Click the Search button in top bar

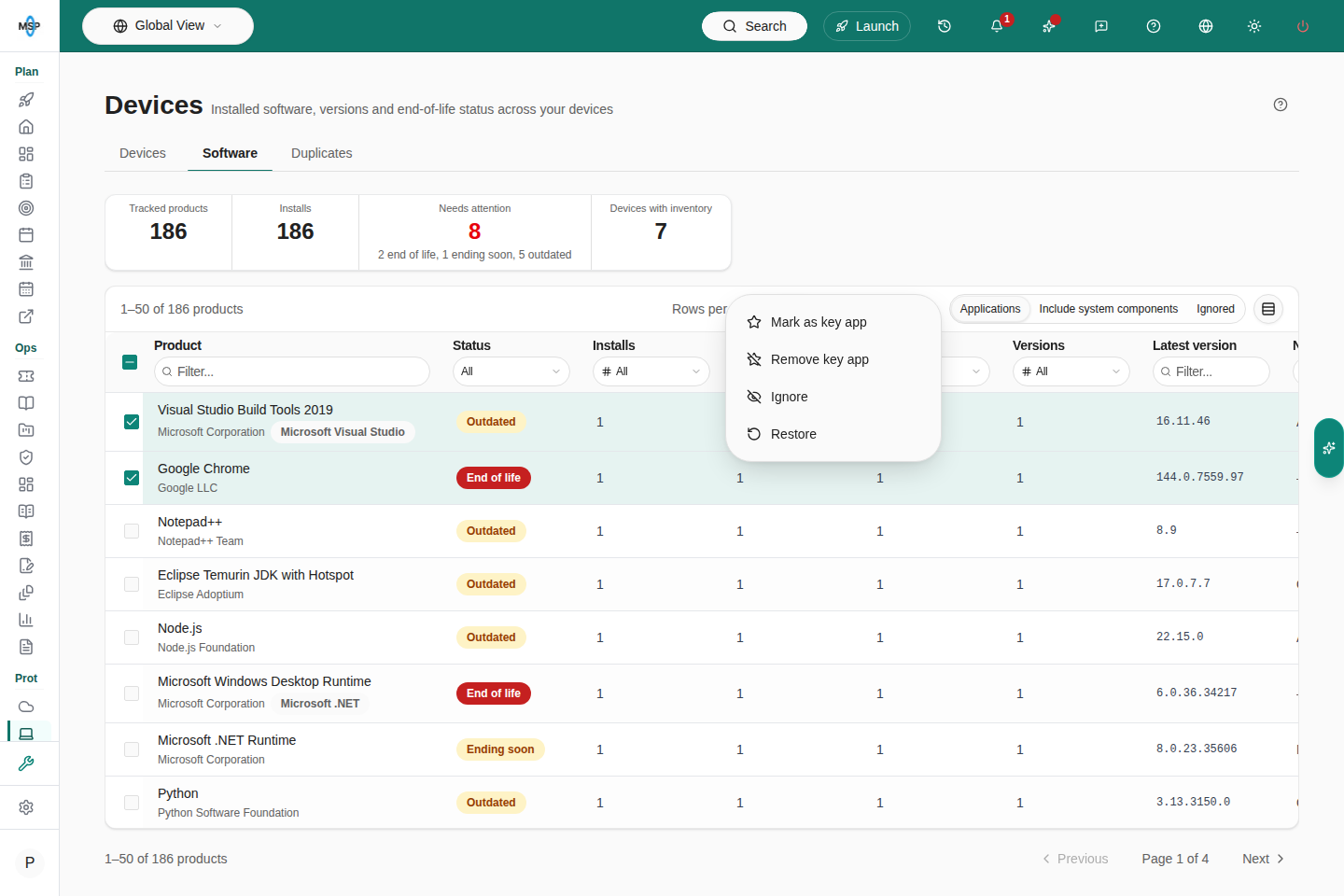(x=754, y=26)
